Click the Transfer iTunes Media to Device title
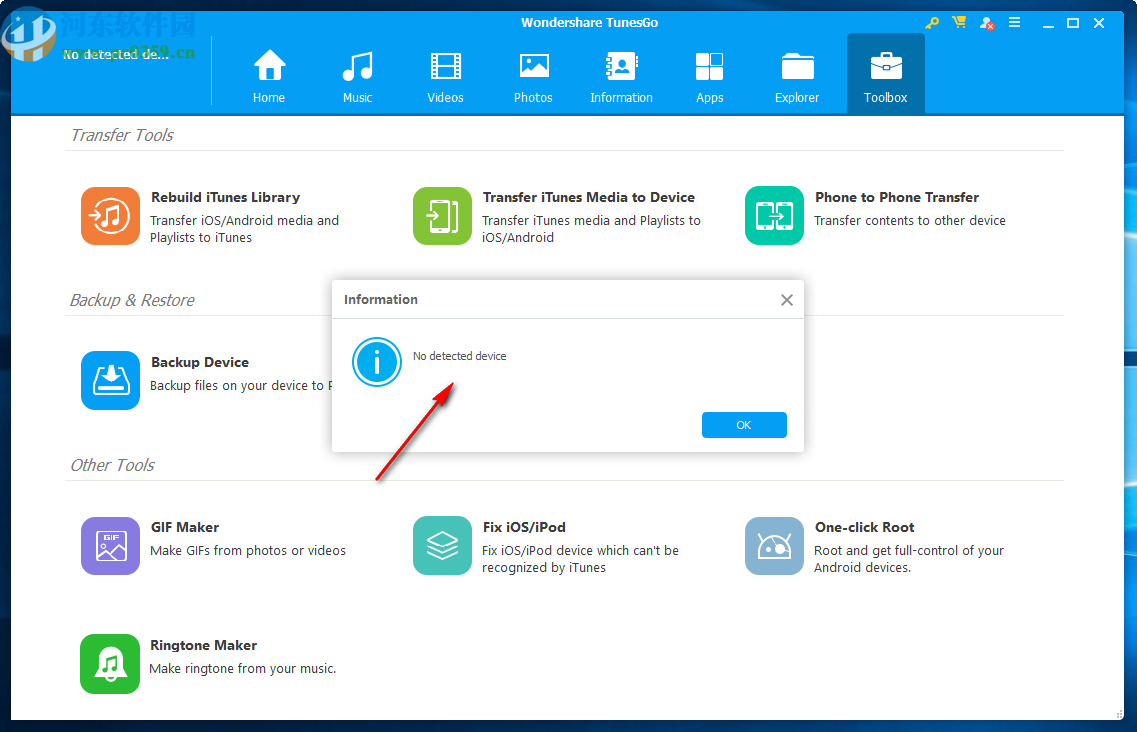1137x732 pixels. (x=589, y=197)
